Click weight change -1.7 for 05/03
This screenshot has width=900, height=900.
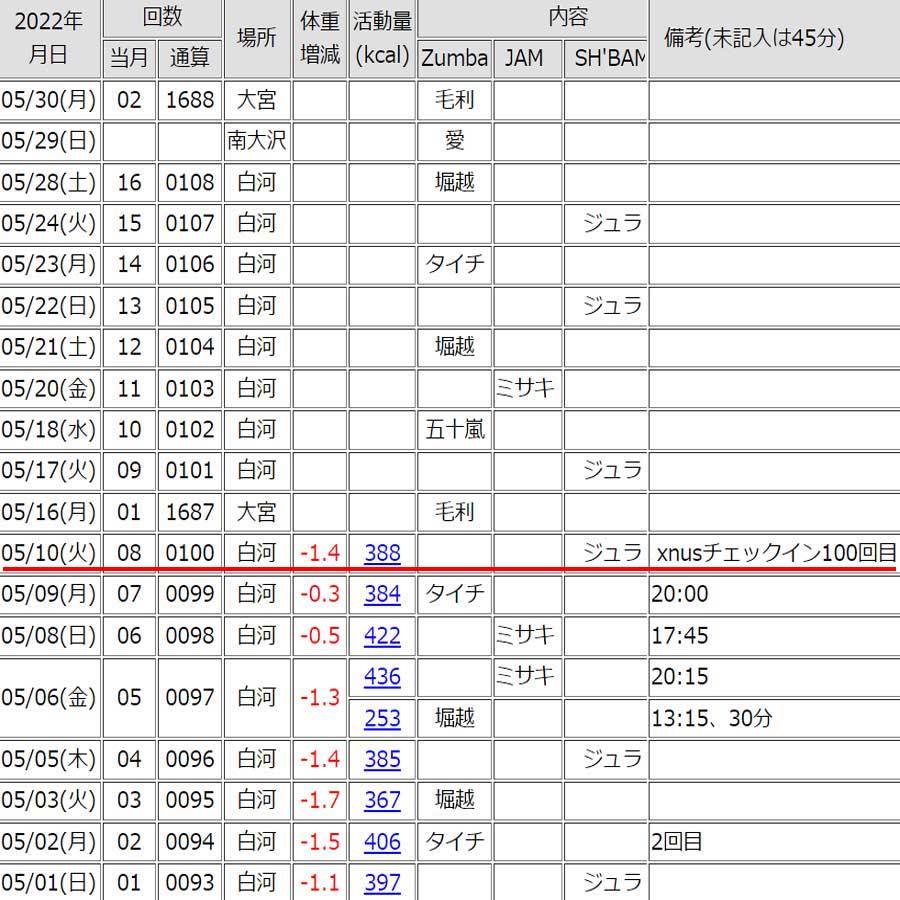point(320,800)
